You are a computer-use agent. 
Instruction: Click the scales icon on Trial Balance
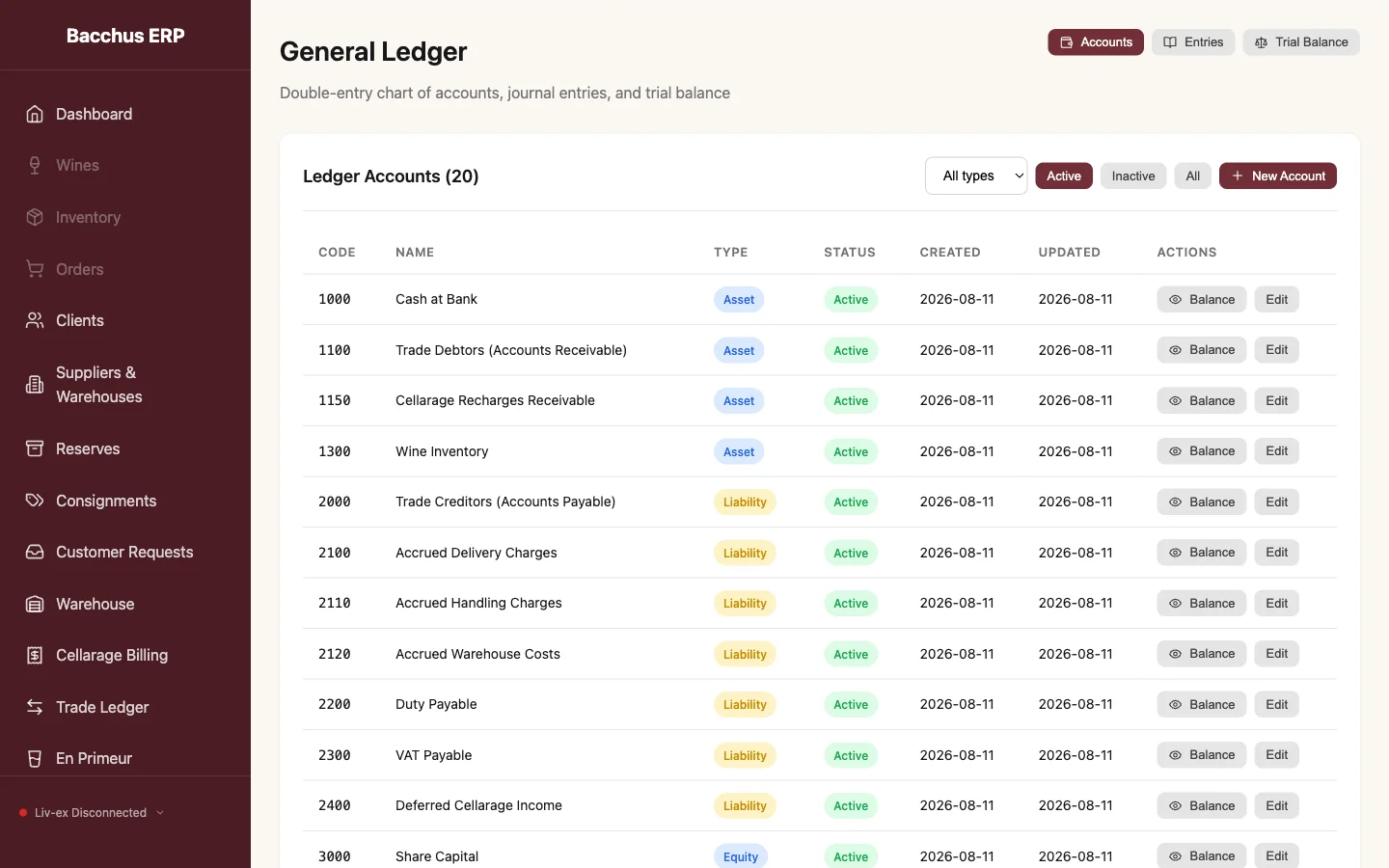(1261, 42)
